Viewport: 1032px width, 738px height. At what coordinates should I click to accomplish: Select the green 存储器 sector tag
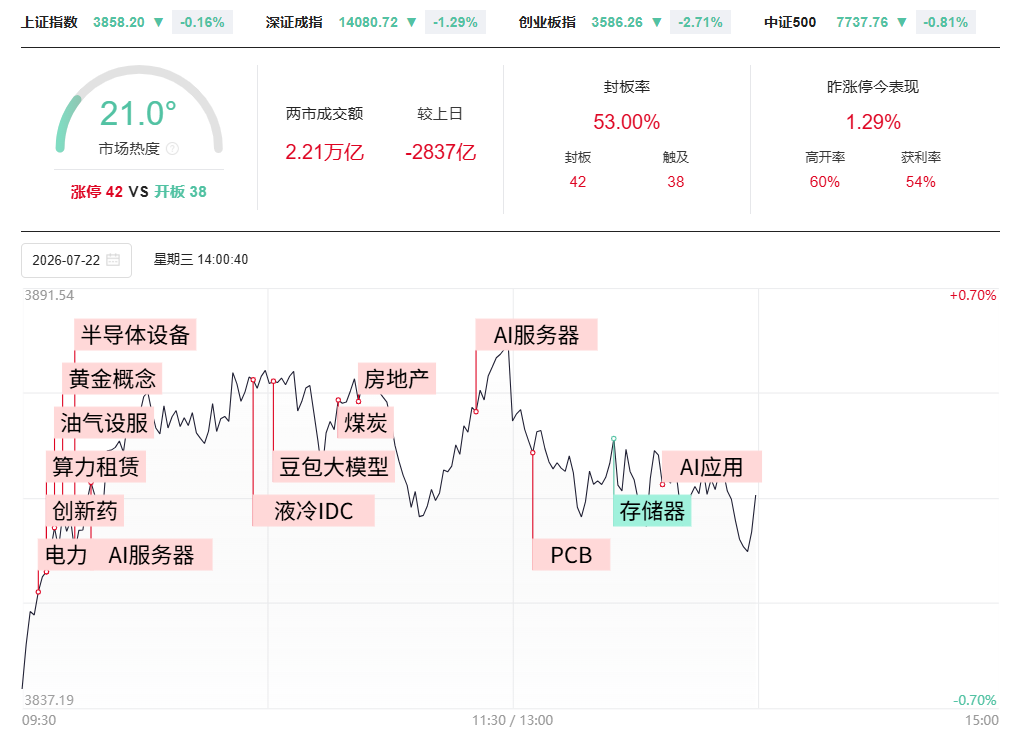(652, 511)
